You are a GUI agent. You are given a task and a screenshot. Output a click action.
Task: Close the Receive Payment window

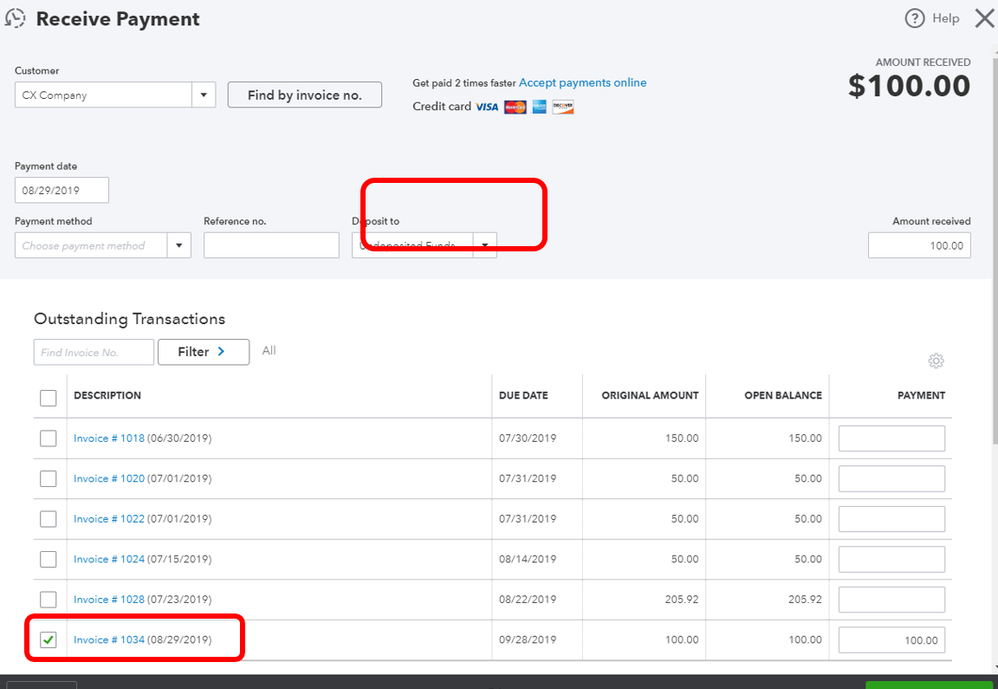(x=984, y=18)
